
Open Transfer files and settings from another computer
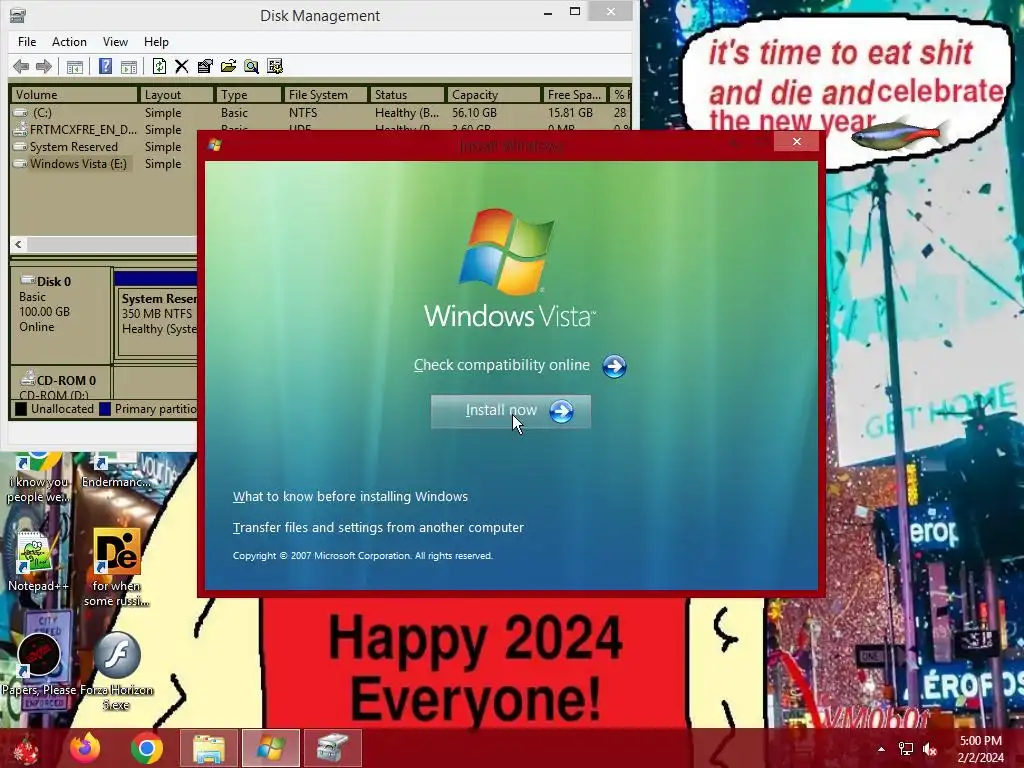tap(378, 527)
